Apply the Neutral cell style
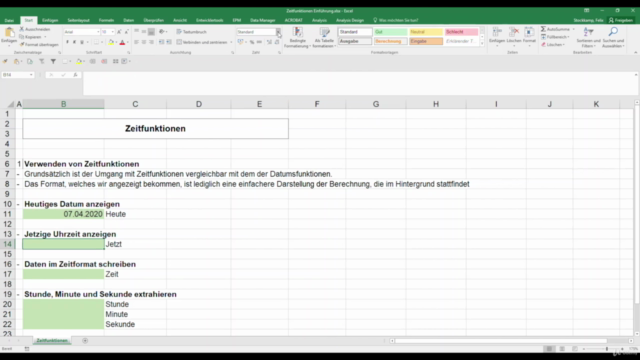640x360 pixels. point(426,32)
